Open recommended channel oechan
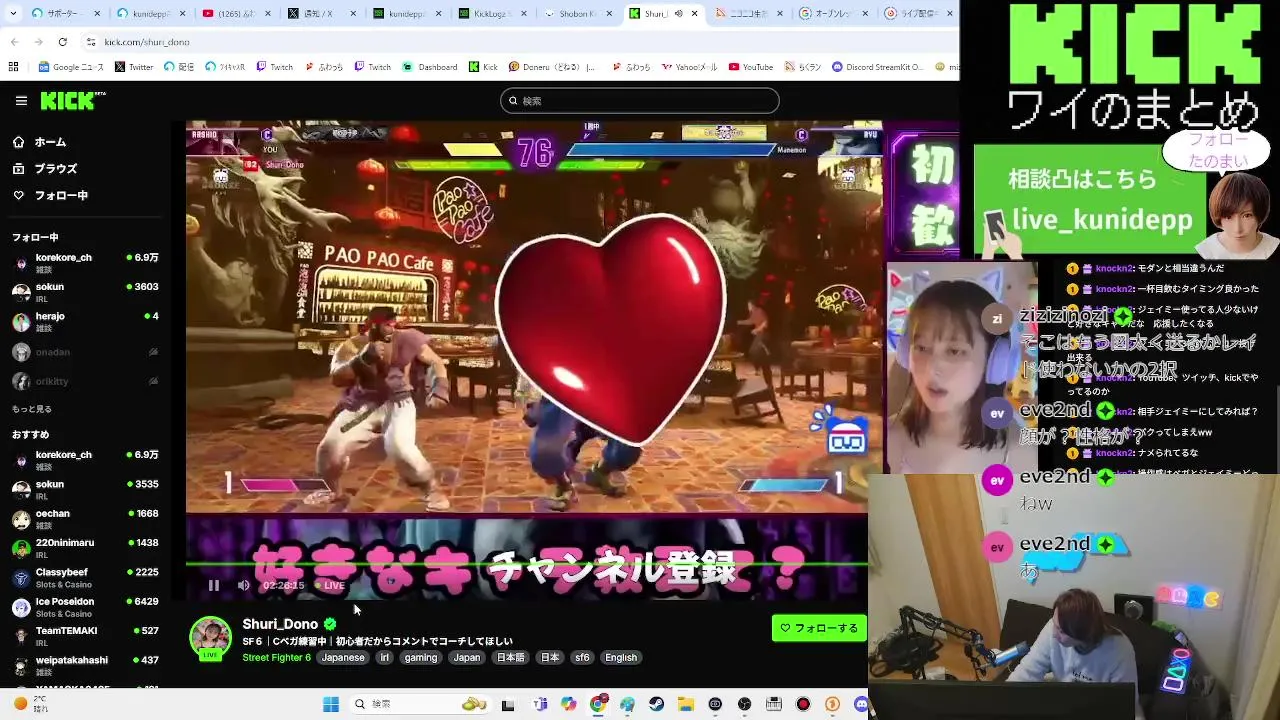This screenshot has width=1280, height=720. (85, 519)
